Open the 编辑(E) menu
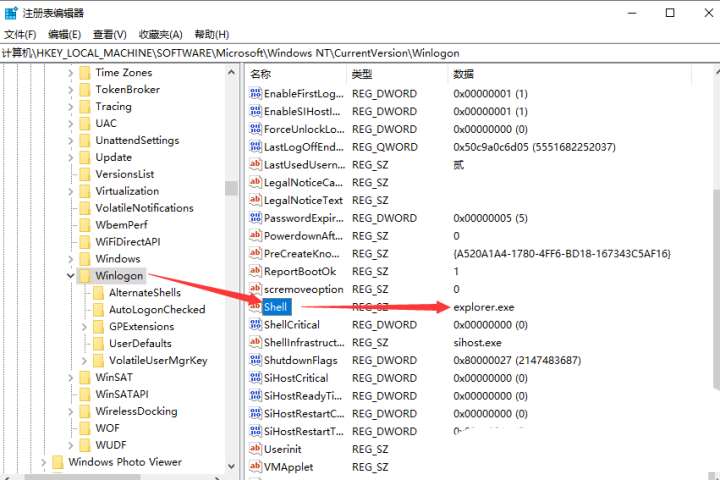 coord(64,34)
